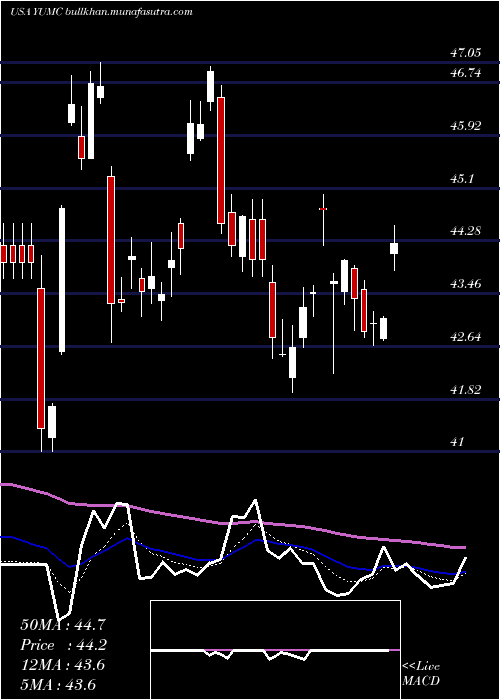Click the 43.46 price axis label

(465, 283)
